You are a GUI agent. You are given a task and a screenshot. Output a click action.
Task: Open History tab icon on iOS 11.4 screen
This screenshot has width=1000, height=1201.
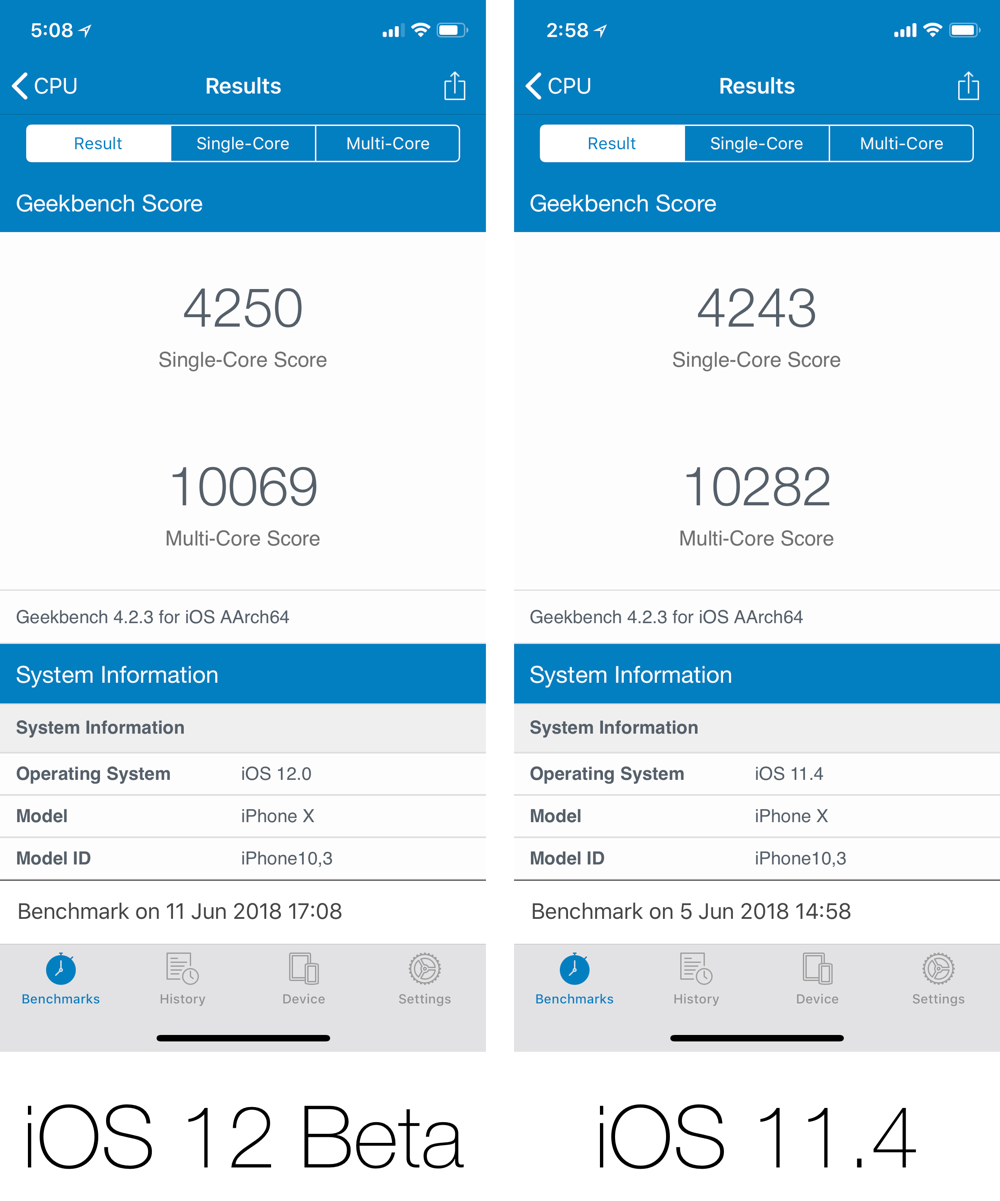(696, 969)
